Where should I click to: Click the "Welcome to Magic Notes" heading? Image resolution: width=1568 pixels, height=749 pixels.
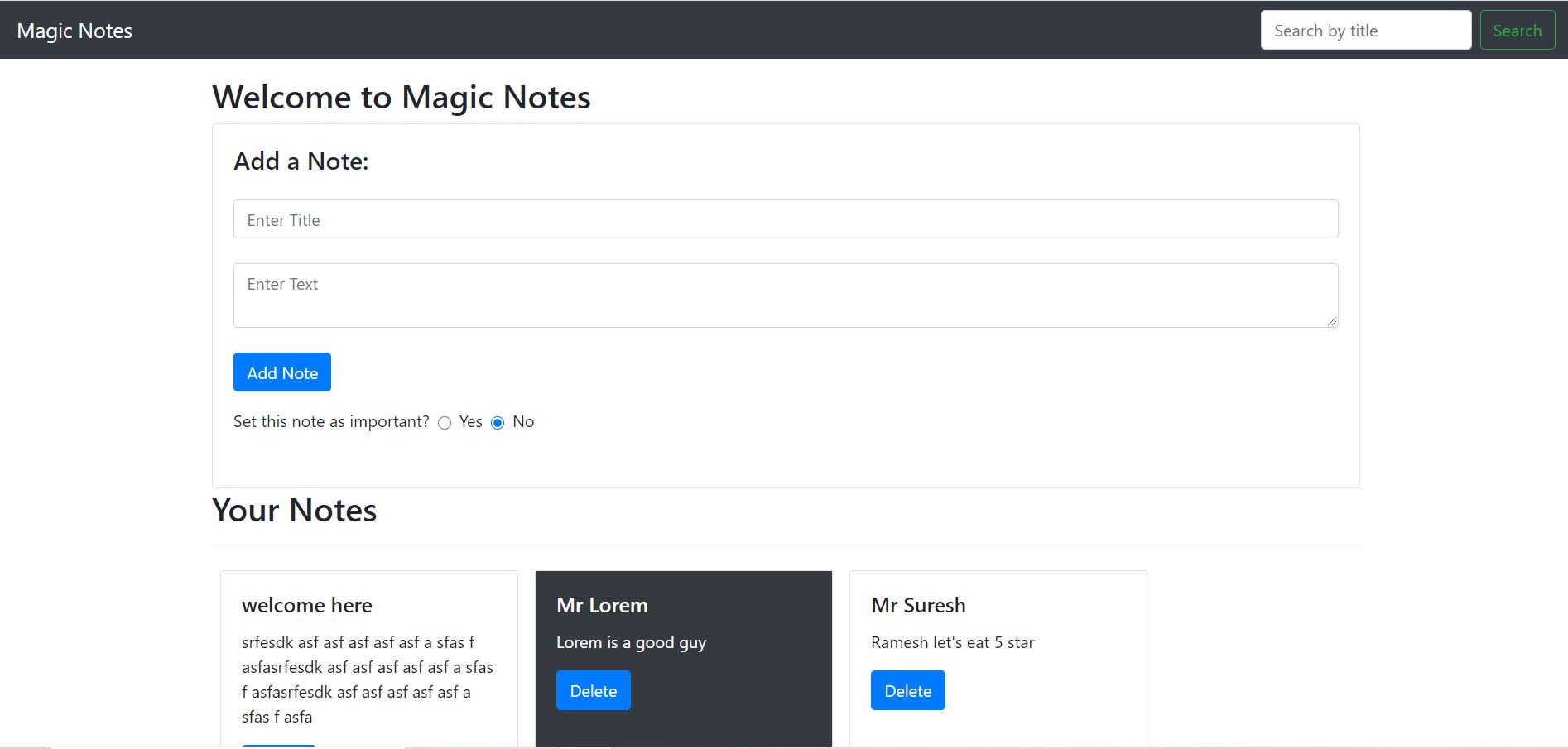pos(402,97)
